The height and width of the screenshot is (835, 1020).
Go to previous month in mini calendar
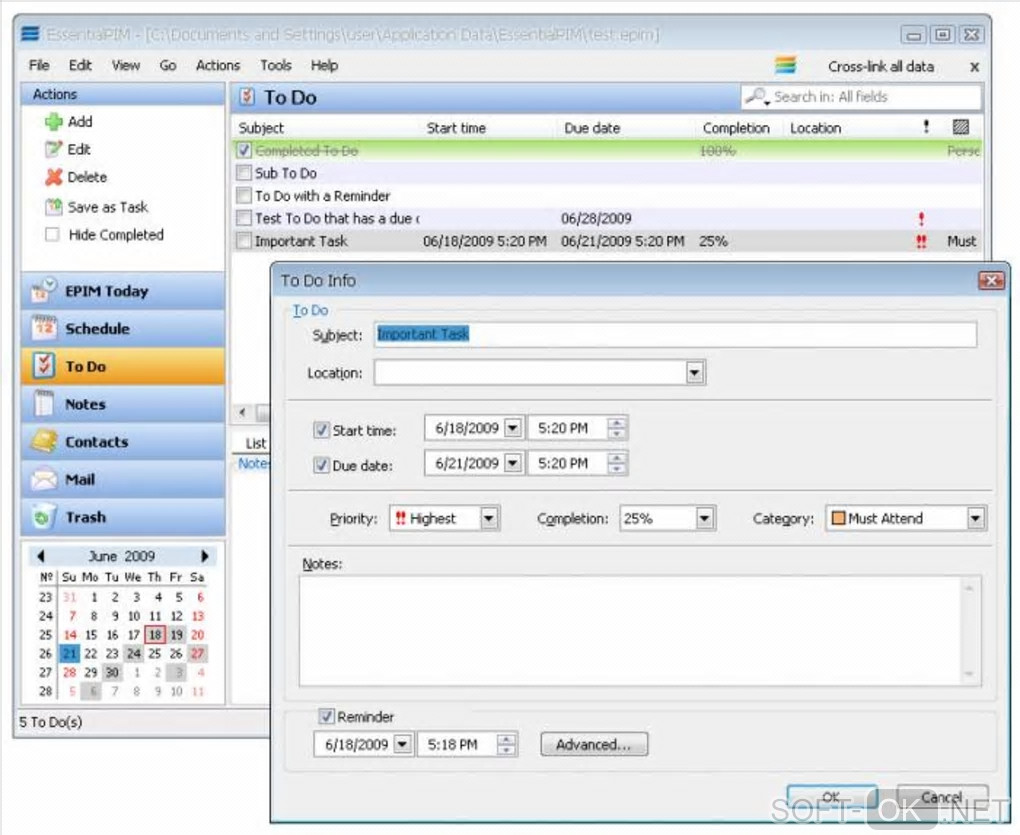(x=41, y=556)
